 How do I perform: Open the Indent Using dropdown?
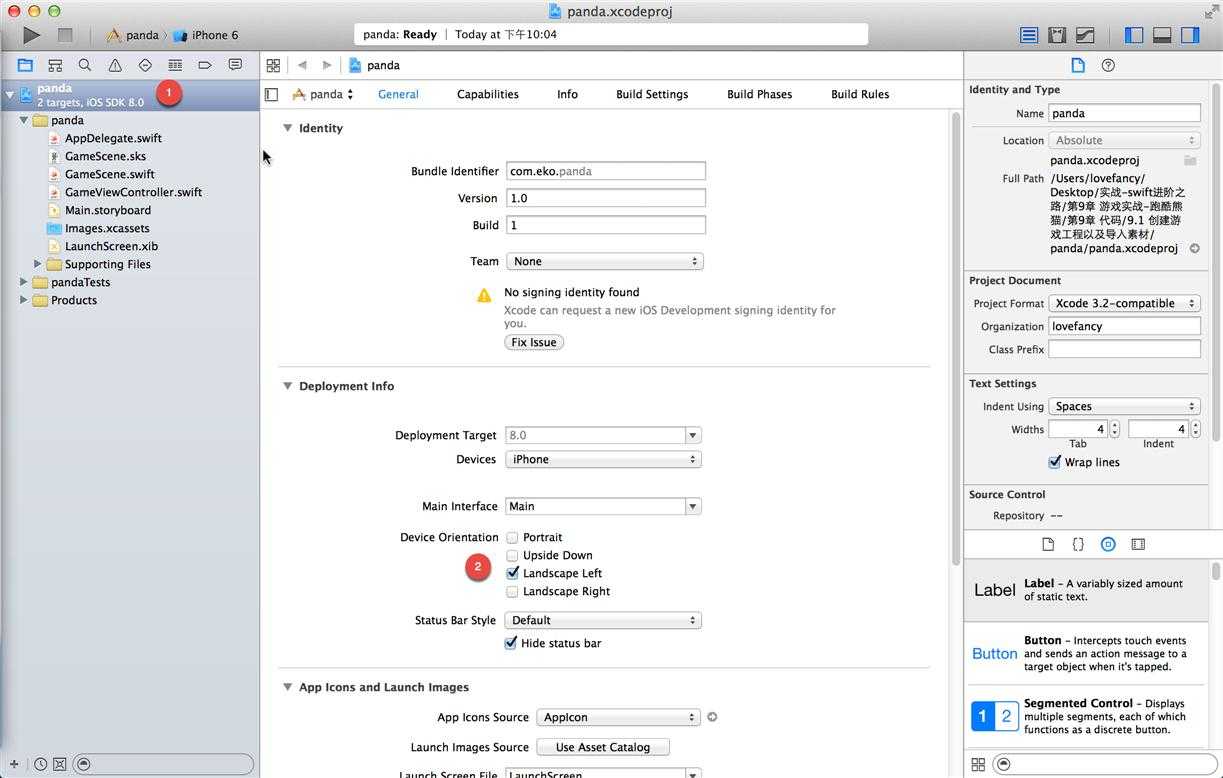(x=1124, y=406)
